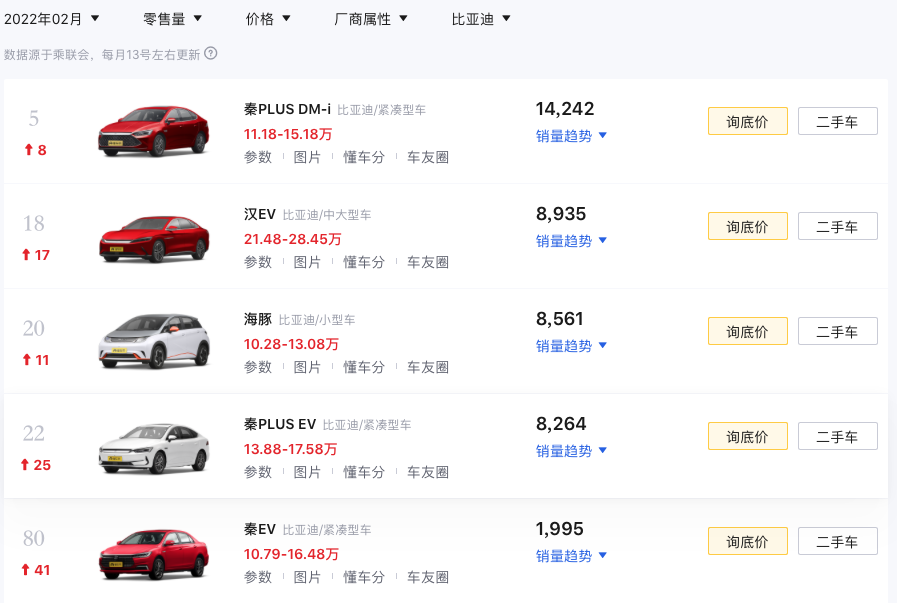
Task: Expand the 零售量 filter dropdown
Action: pyautogui.click(x=172, y=19)
